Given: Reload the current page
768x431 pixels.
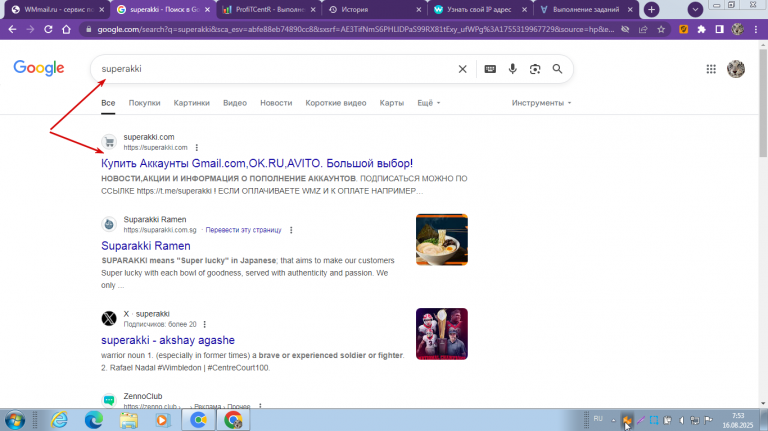Looking at the screenshot, I should click(x=48, y=29).
